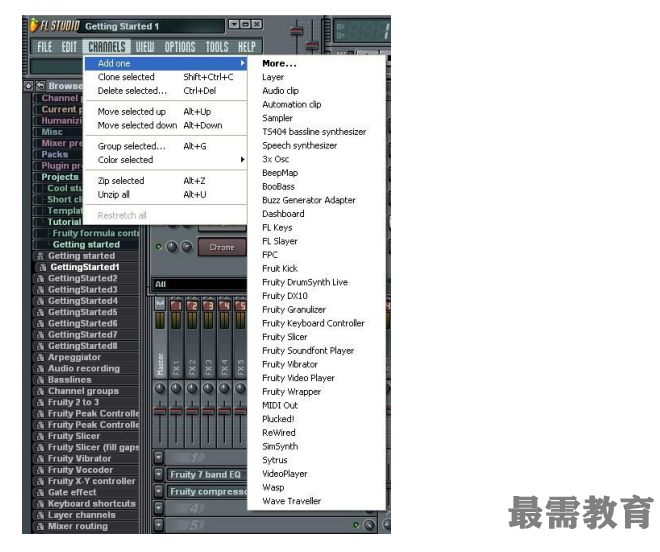Open dropdown for effect slot 1

pyautogui.click(x=158, y=458)
